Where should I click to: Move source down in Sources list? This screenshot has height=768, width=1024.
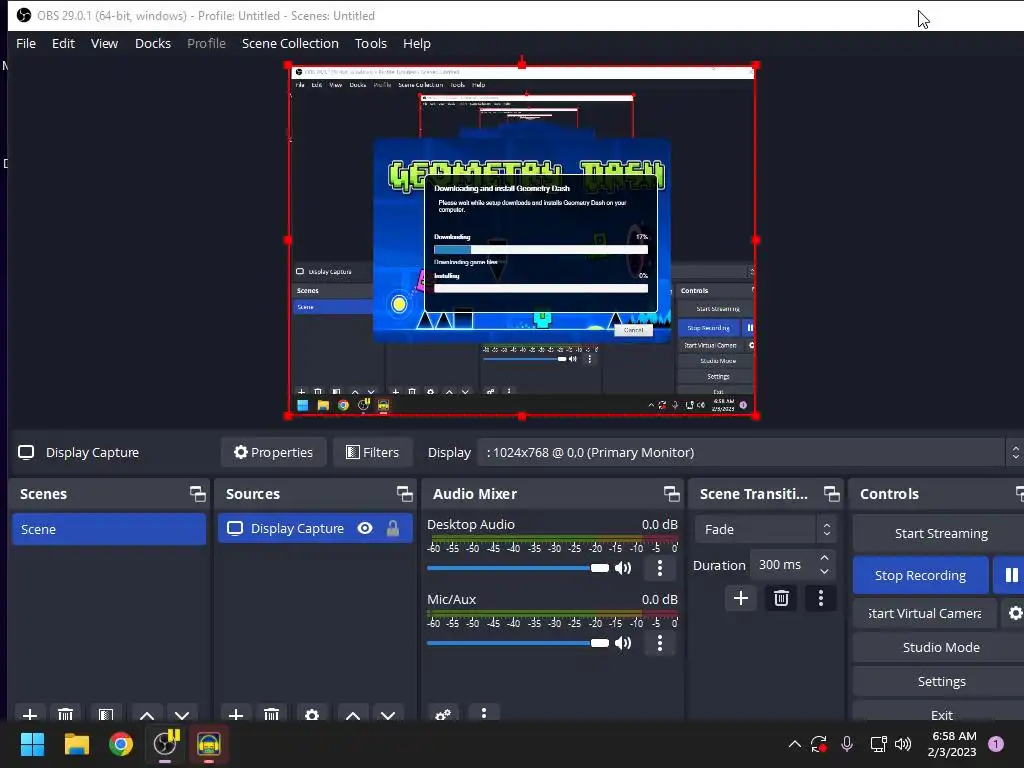coord(388,714)
